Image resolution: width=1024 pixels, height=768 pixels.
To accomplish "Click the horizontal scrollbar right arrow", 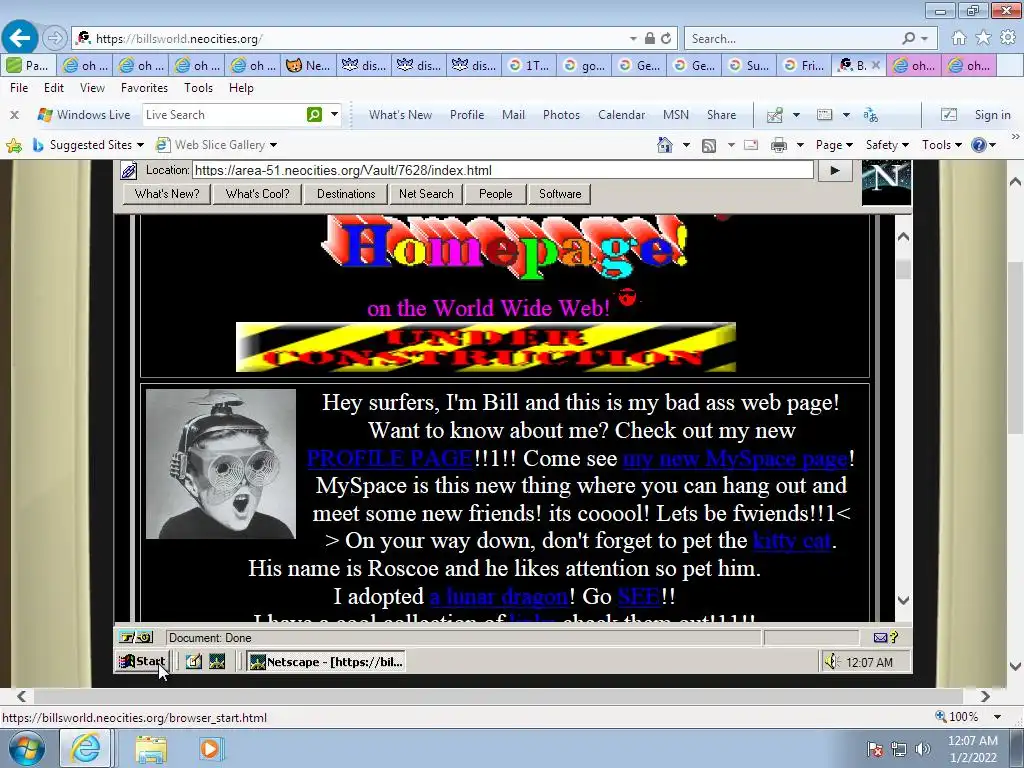I will click(x=985, y=696).
